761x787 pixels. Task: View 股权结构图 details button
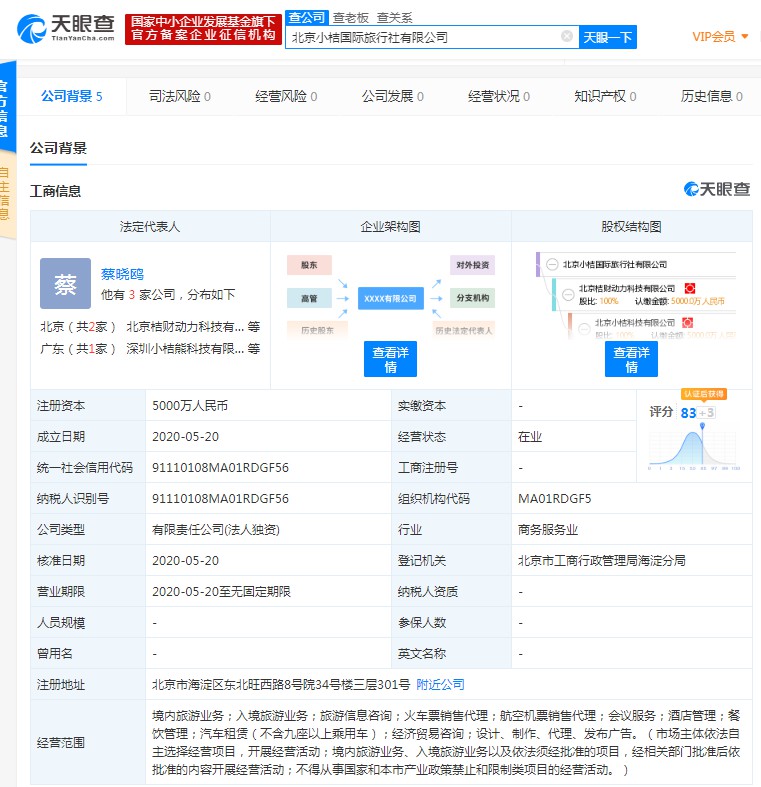pos(631,359)
